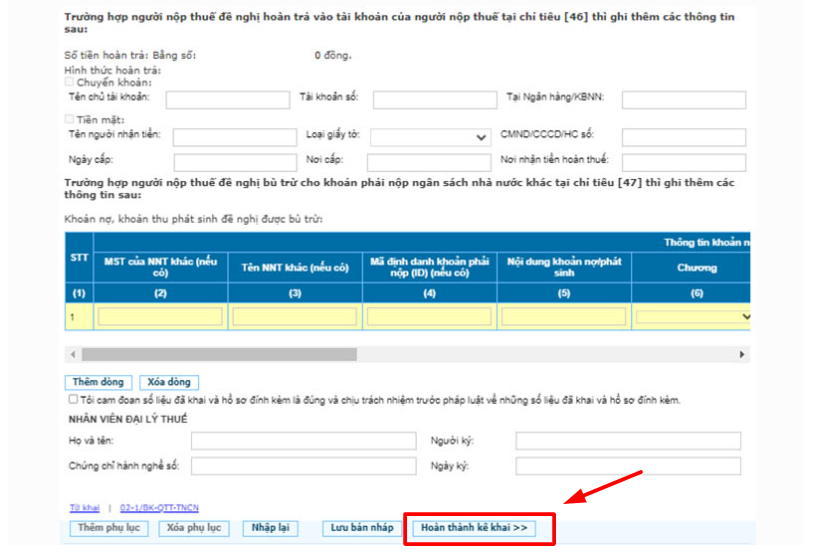Click Thêm dòng to add a row
Viewport: 815px width, 555px height.
pyautogui.click(x=98, y=382)
